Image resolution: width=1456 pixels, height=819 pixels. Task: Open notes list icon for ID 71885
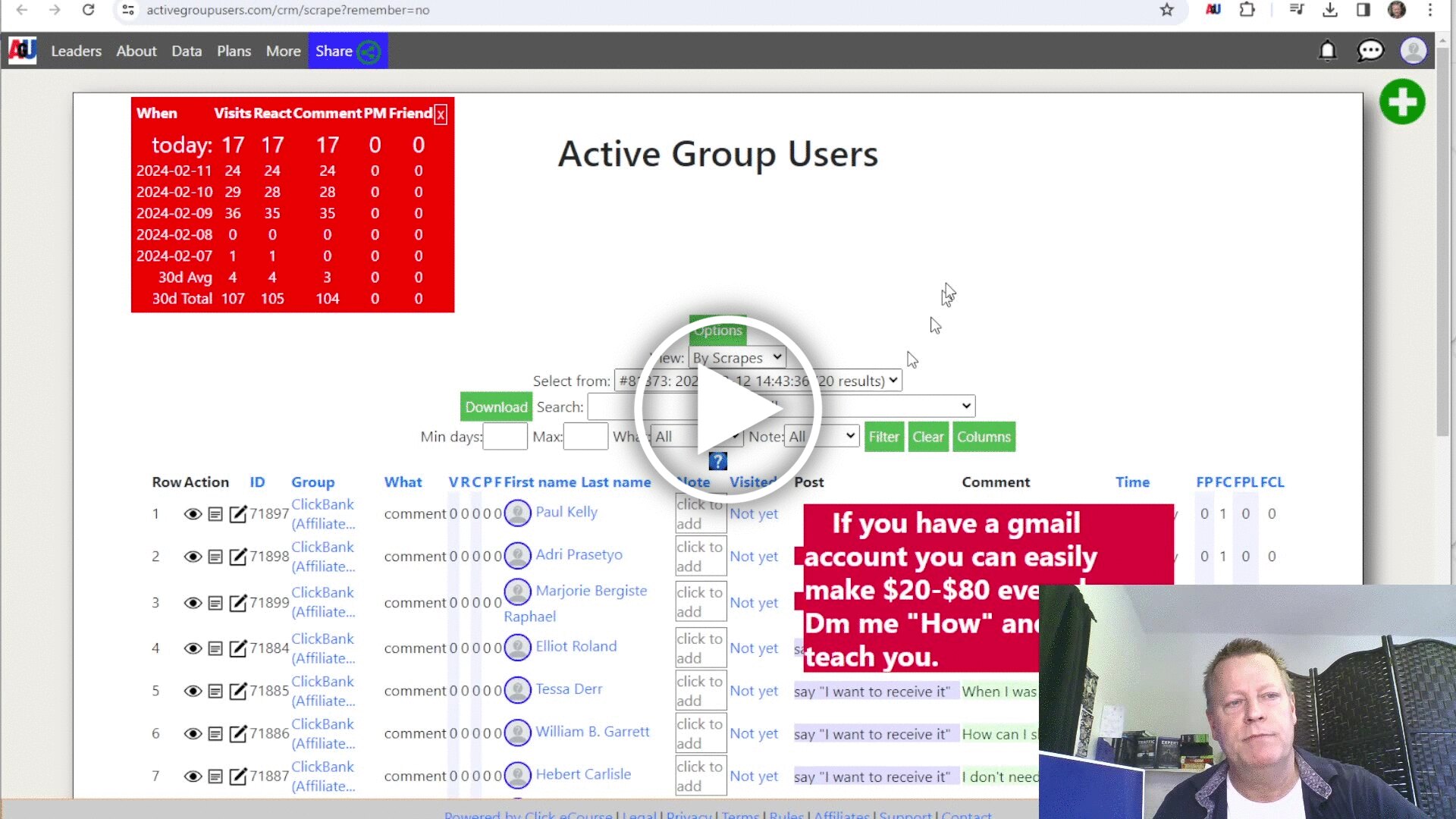215,691
